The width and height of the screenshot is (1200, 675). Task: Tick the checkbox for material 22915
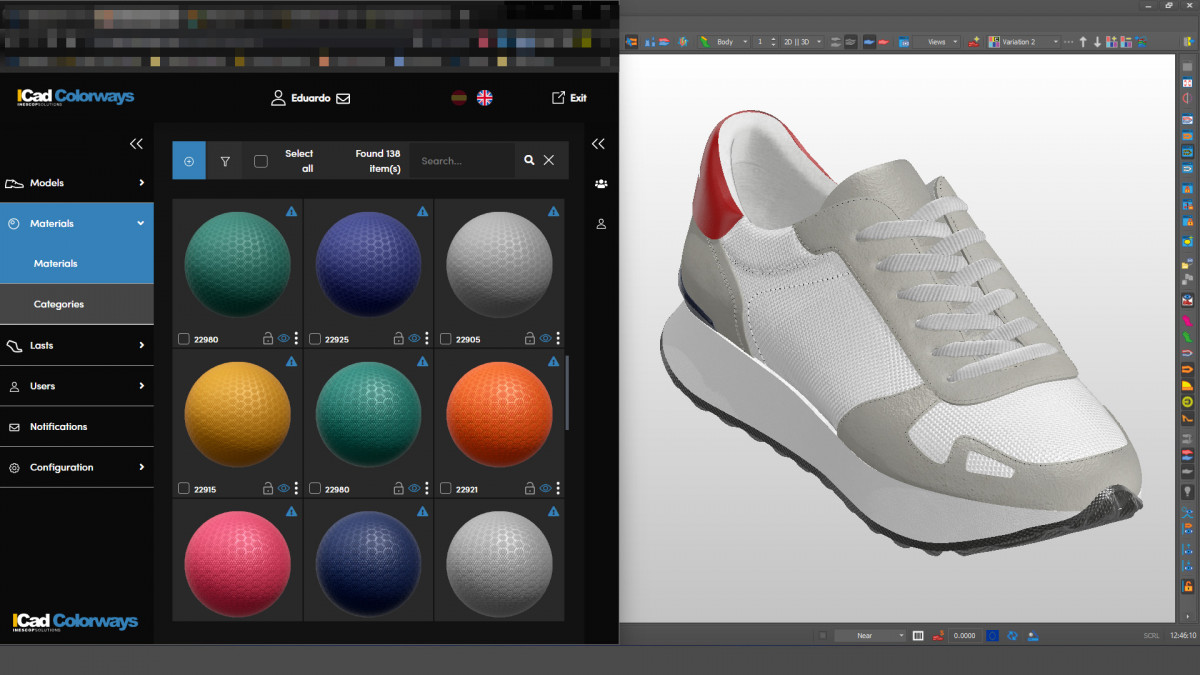click(x=184, y=489)
